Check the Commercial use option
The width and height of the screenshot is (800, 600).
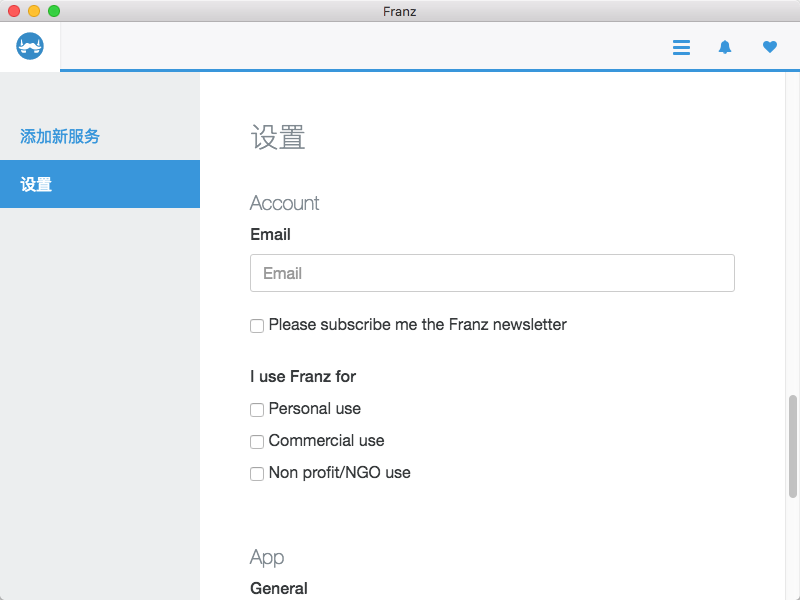[x=257, y=441]
